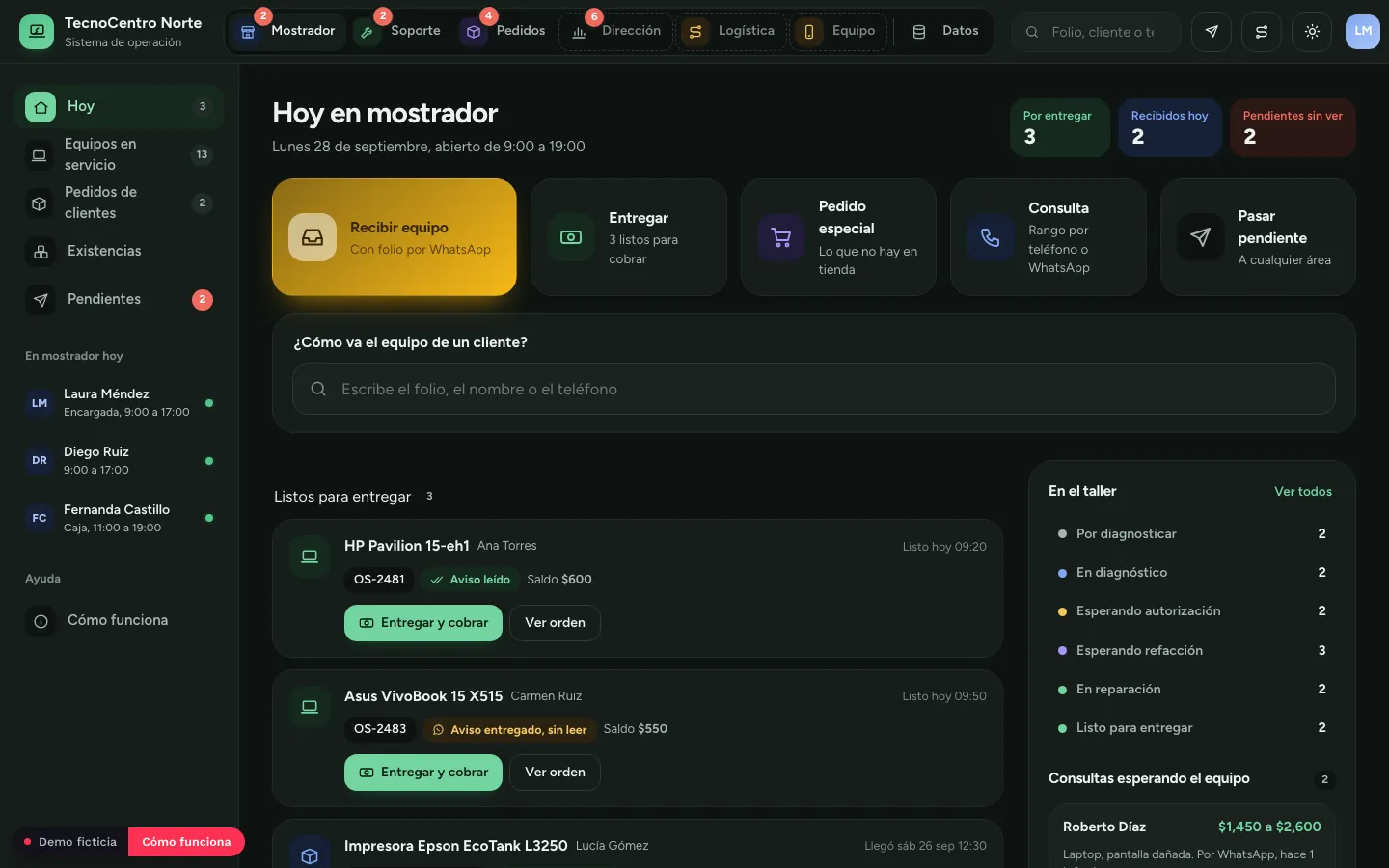Click the Existencias sidebar icon
Viewport: 1389px width, 868px height.
41,252
